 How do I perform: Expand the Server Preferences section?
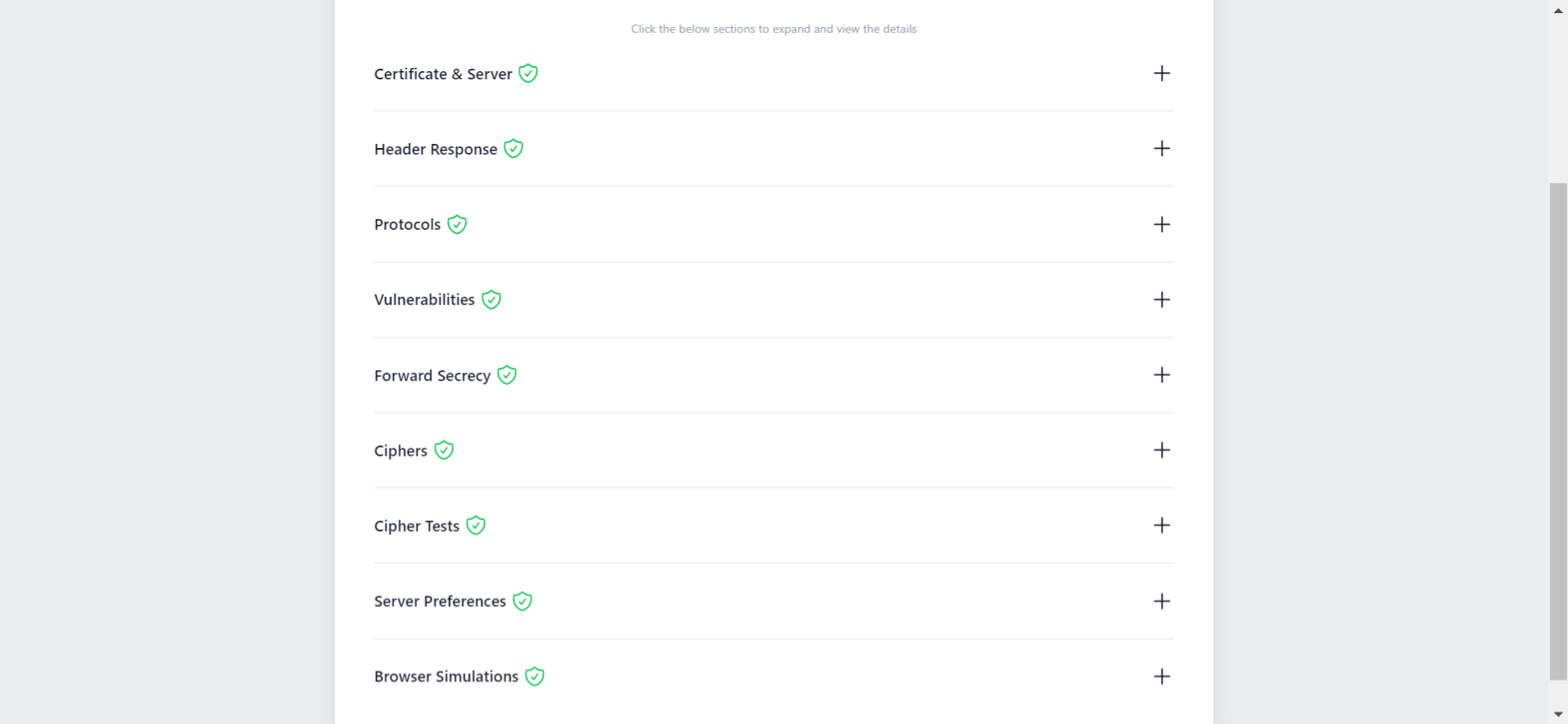click(1162, 601)
